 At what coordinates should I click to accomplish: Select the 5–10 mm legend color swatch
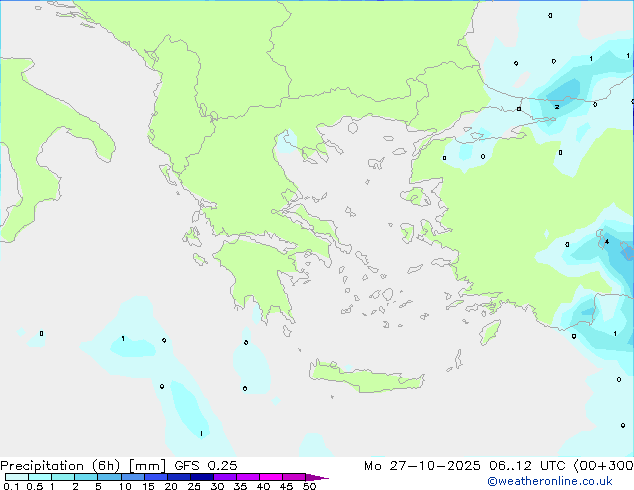click(109, 477)
